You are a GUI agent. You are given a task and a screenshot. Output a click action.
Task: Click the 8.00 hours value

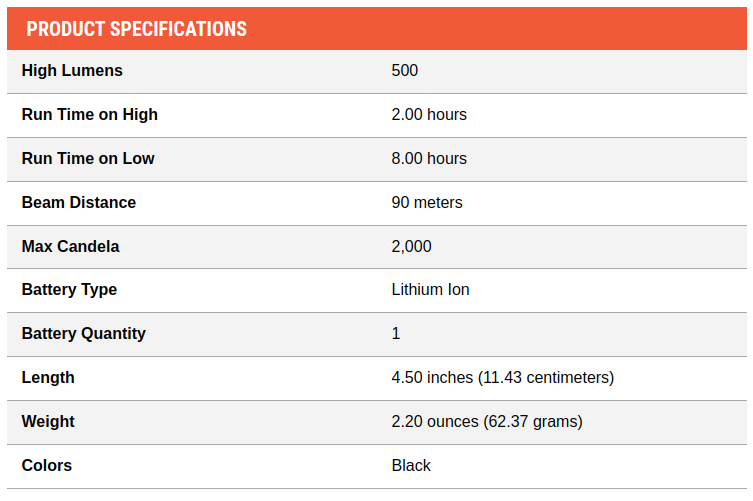click(429, 159)
